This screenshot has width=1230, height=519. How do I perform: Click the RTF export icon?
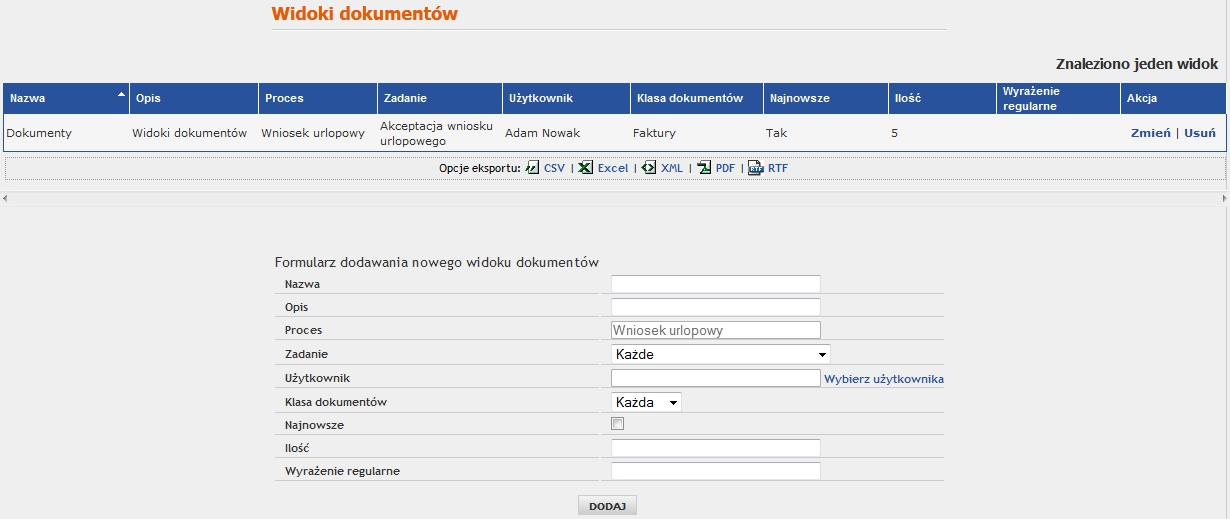pyautogui.click(x=755, y=168)
